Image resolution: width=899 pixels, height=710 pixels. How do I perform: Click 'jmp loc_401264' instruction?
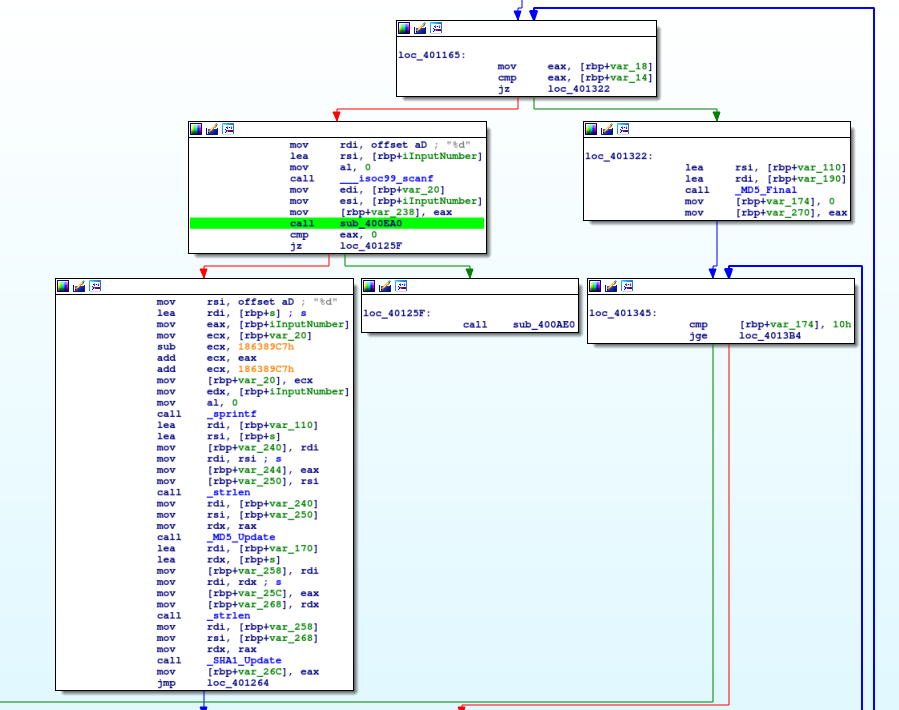click(213, 683)
